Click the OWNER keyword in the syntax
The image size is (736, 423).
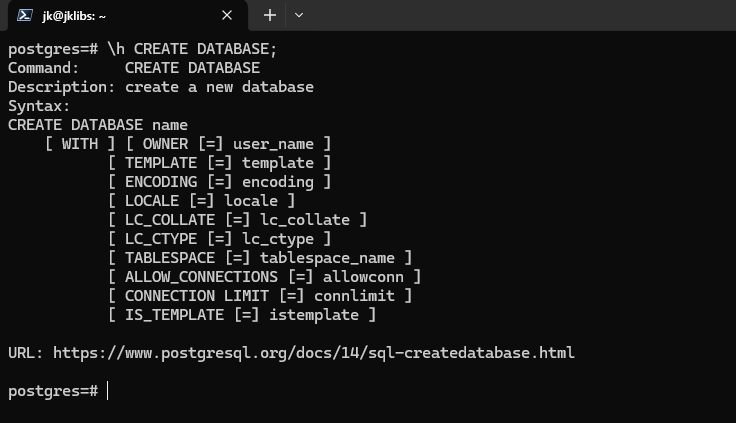[165, 144]
